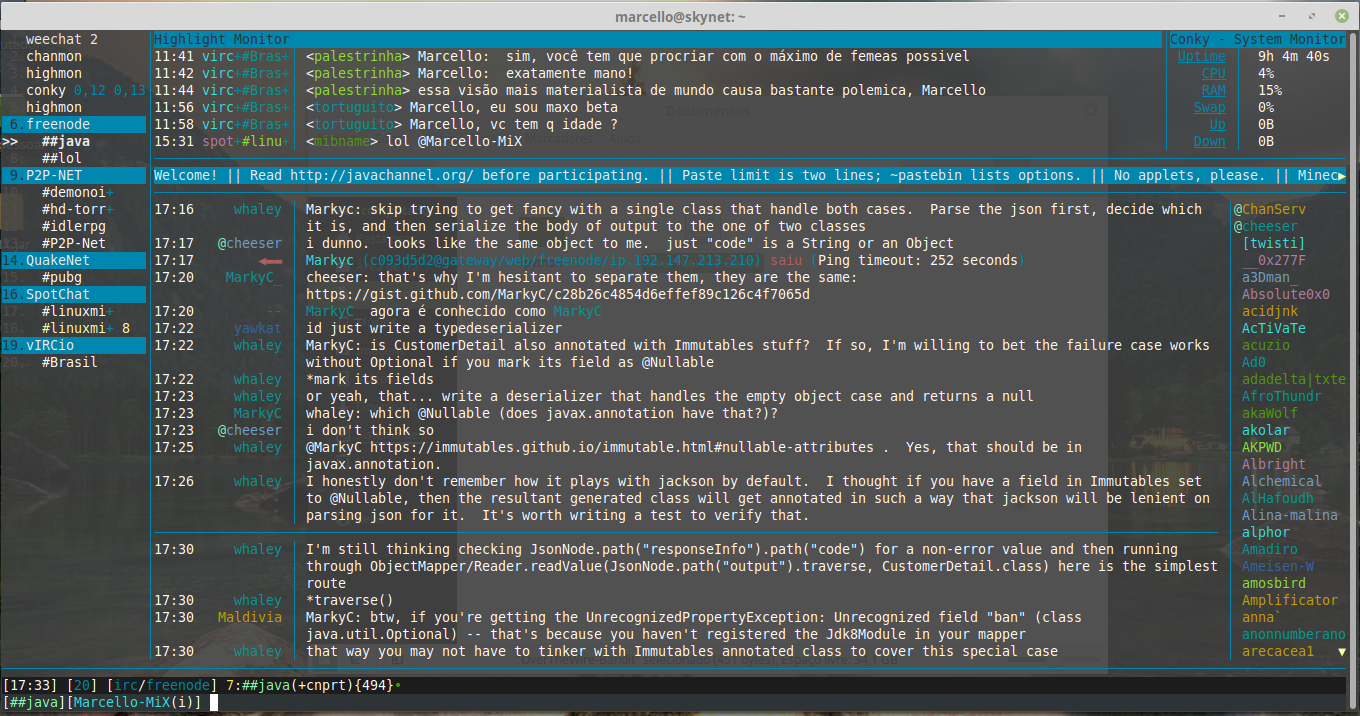The image size is (1360, 716).
Task: Switch to the #Brasil channel
Action: [x=70, y=362]
